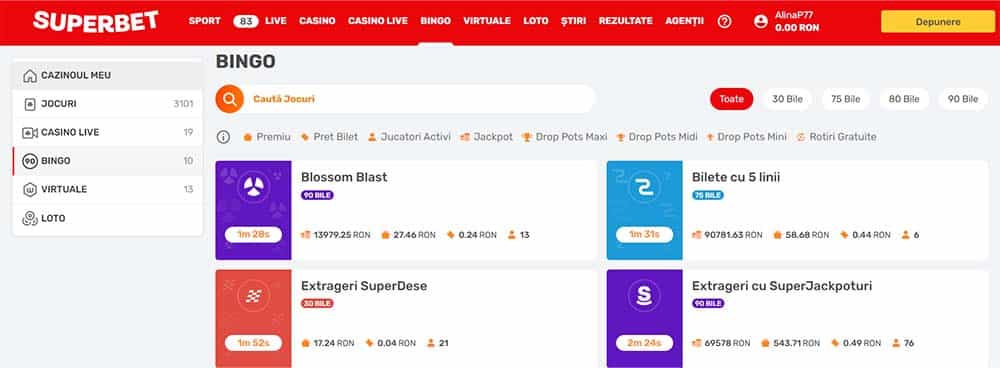Filter games by 30 Bile
The image size is (1000, 368).
(x=787, y=99)
